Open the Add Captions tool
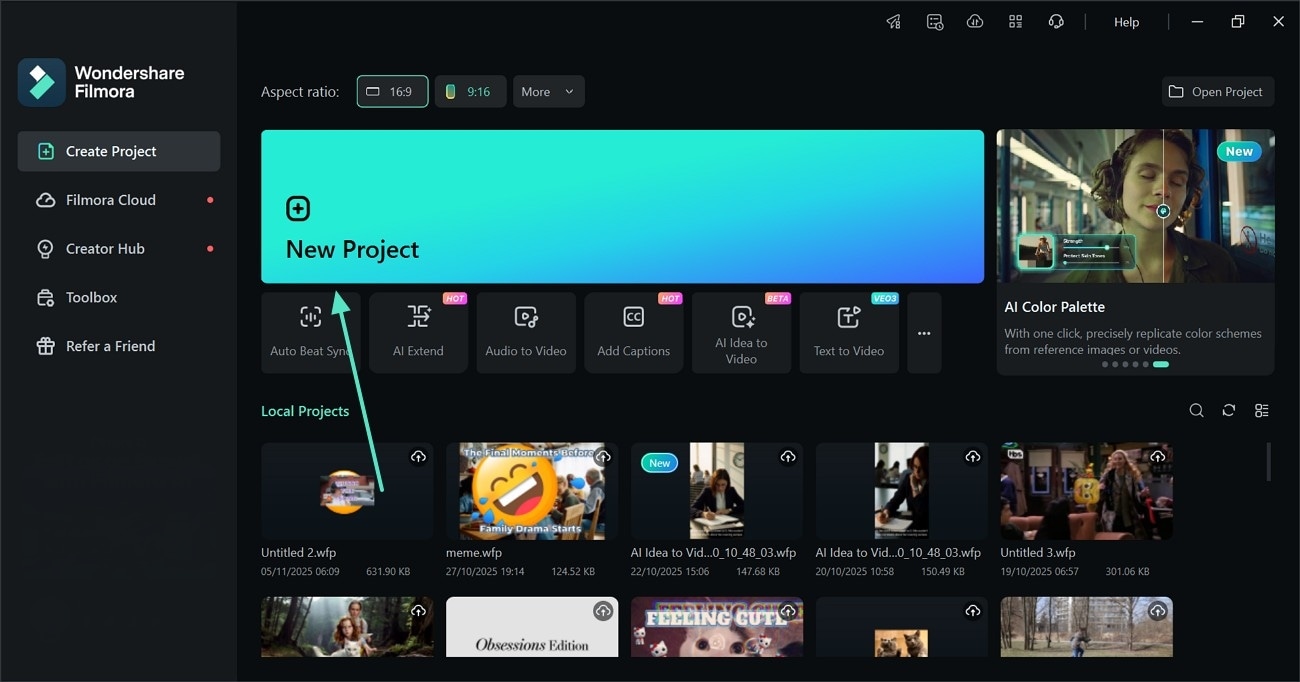 click(633, 333)
